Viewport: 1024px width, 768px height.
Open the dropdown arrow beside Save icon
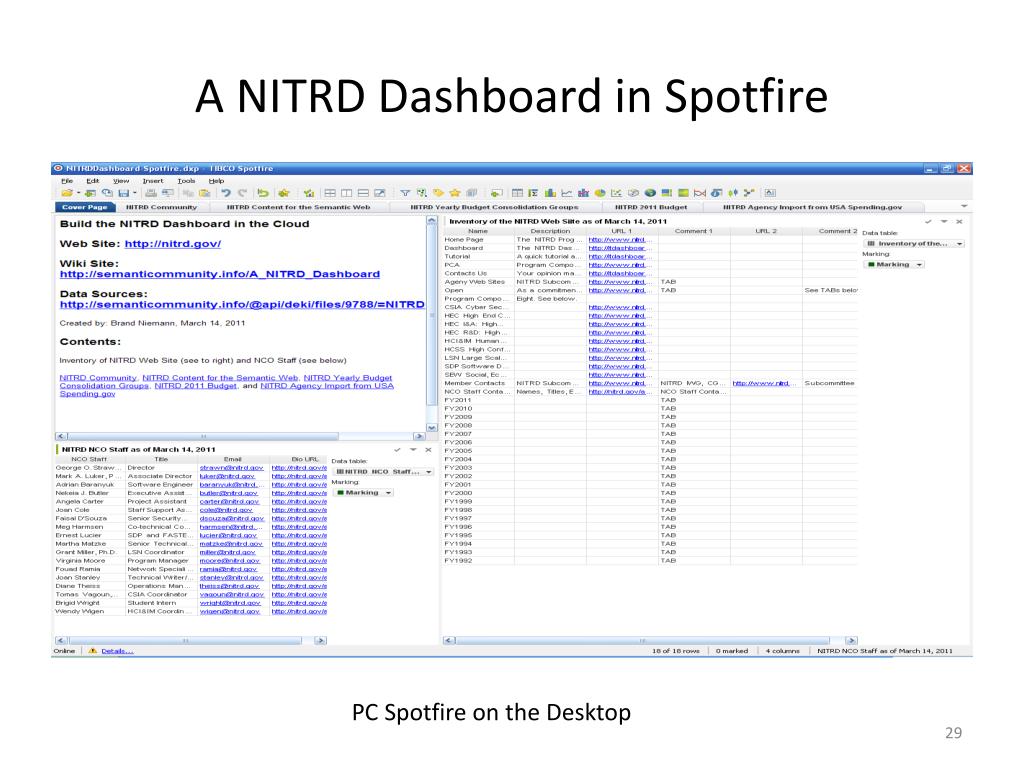coord(135,193)
